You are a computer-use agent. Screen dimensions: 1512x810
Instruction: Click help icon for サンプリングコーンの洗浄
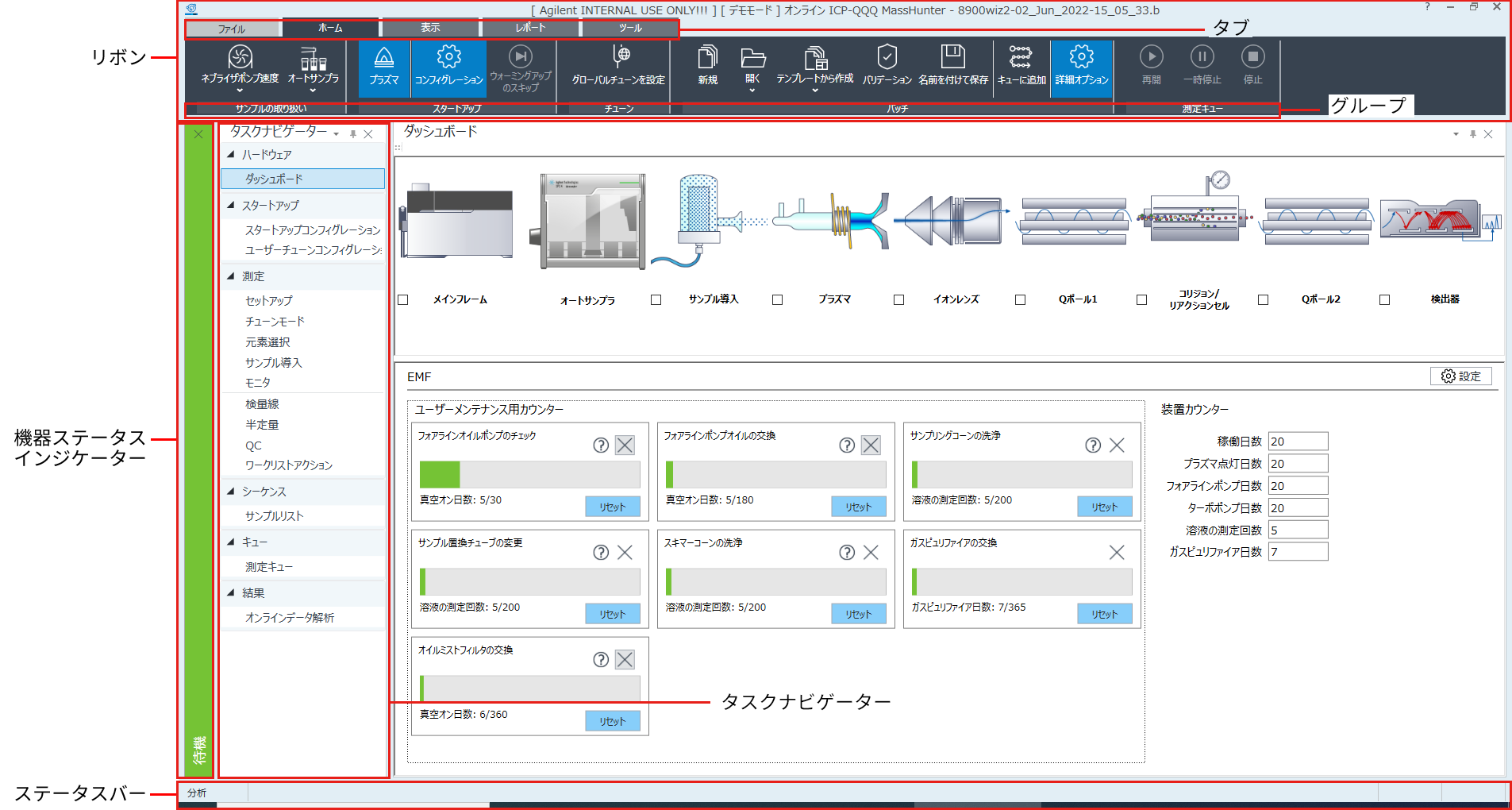pyautogui.click(x=1093, y=445)
